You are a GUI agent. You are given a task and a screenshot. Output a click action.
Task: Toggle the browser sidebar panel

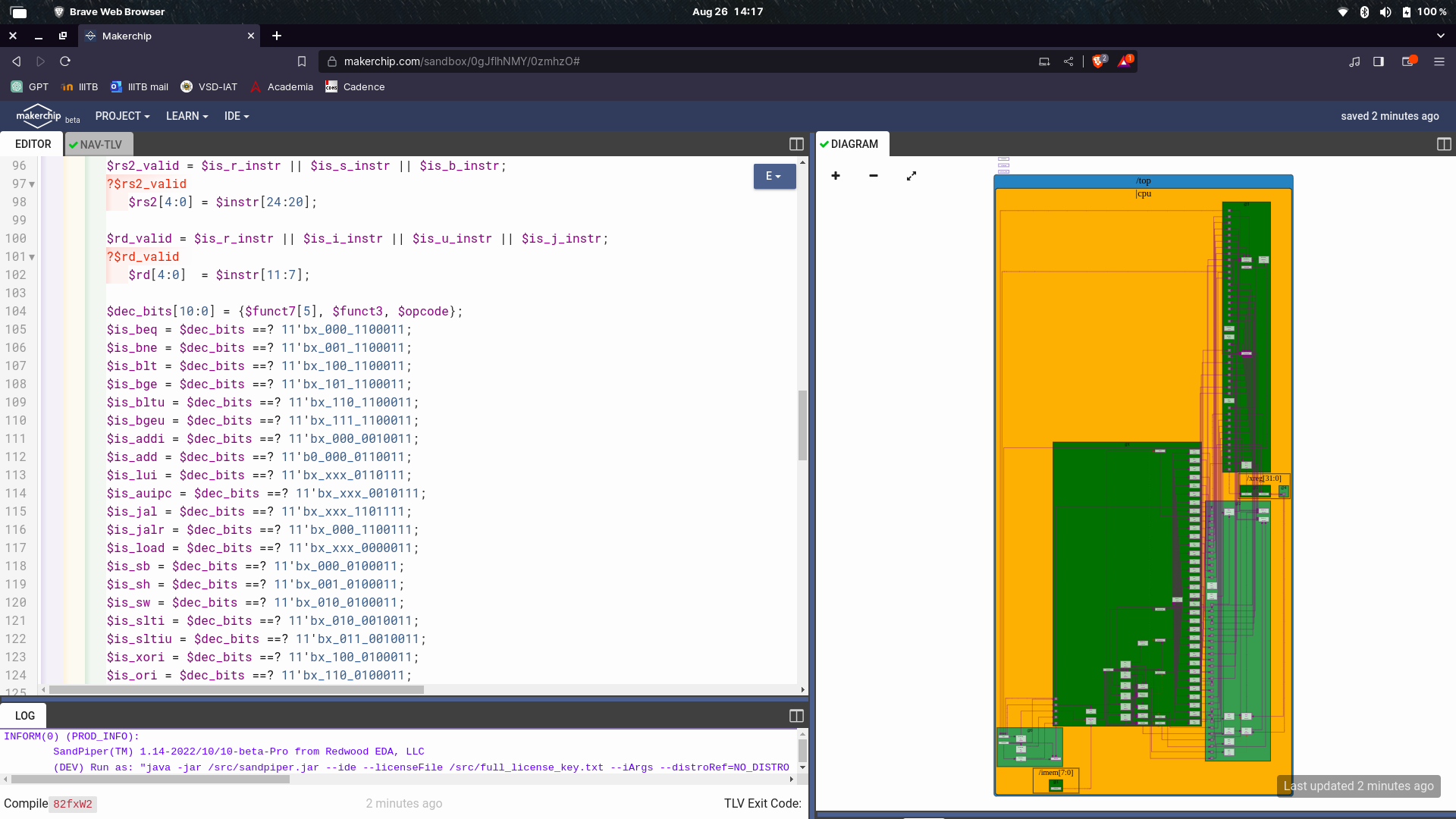(1379, 61)
